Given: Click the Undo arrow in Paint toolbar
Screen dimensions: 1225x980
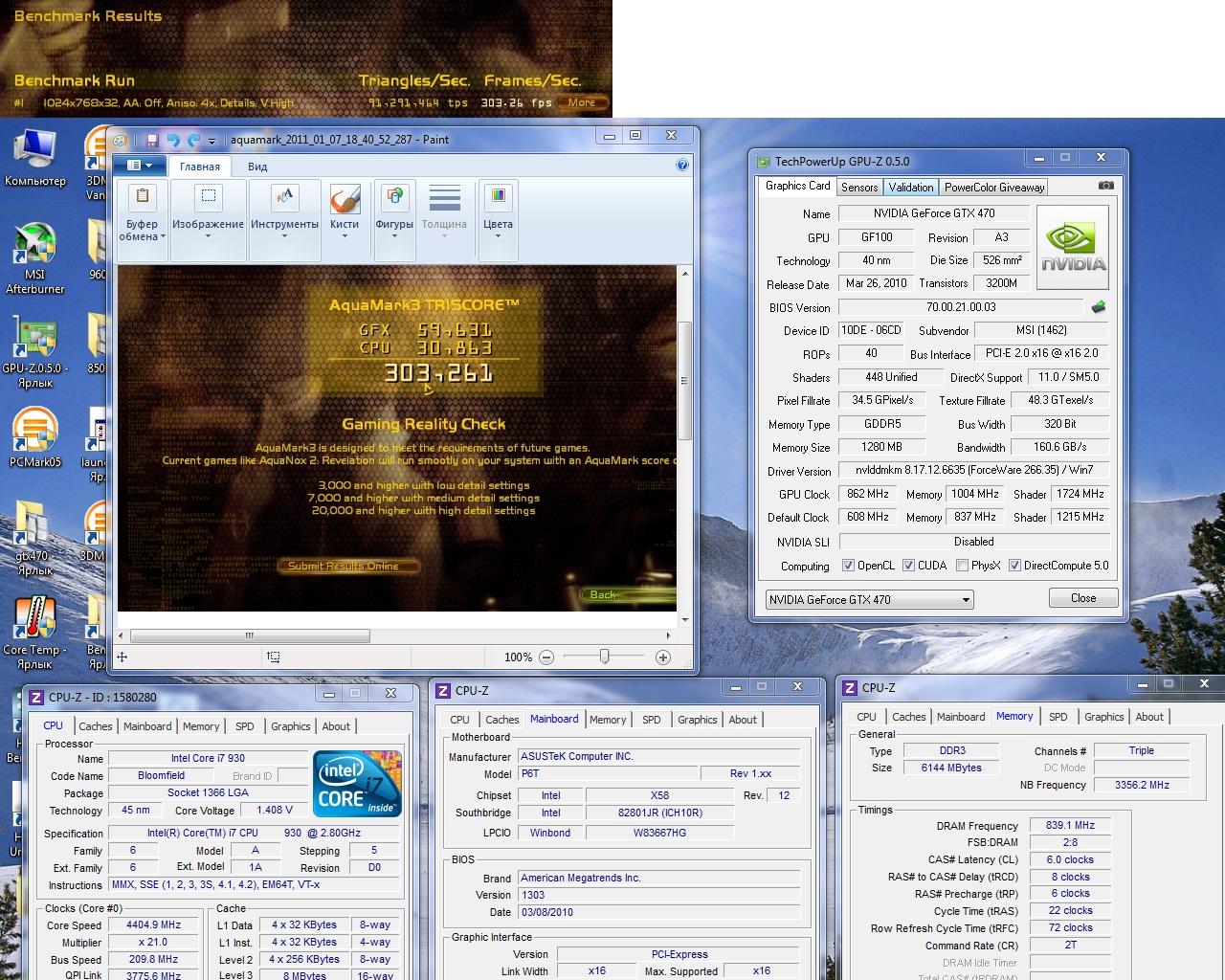Looking at the screenshot, I should 173,140.
